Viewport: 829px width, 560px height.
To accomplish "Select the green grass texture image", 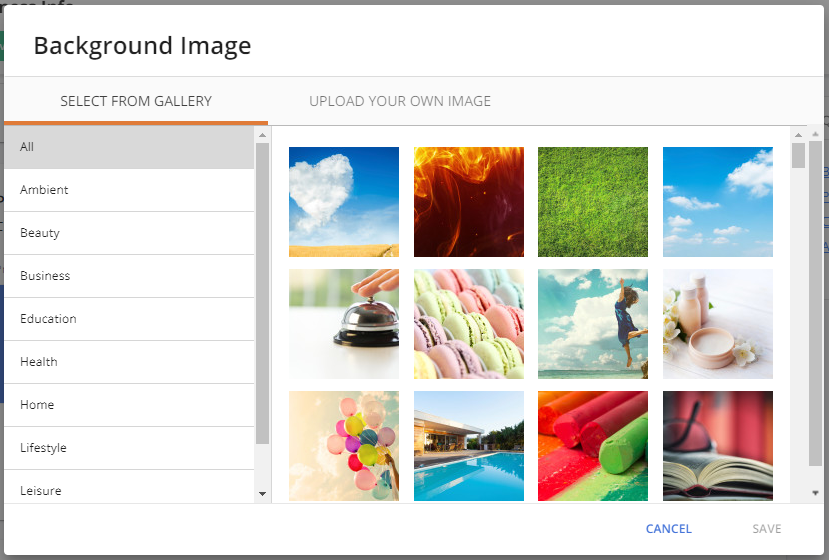I will click(x=593, y=202).
